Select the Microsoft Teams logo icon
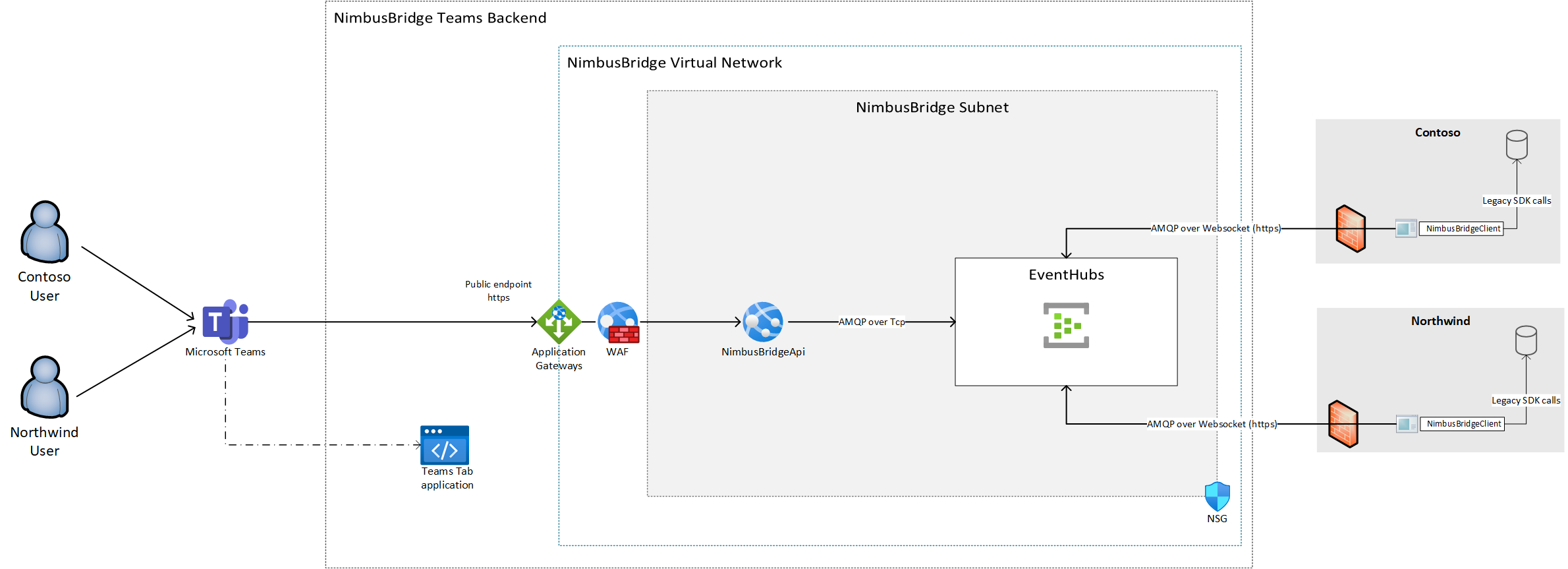The image size is (1568, 569). click(x=225, y=322)
